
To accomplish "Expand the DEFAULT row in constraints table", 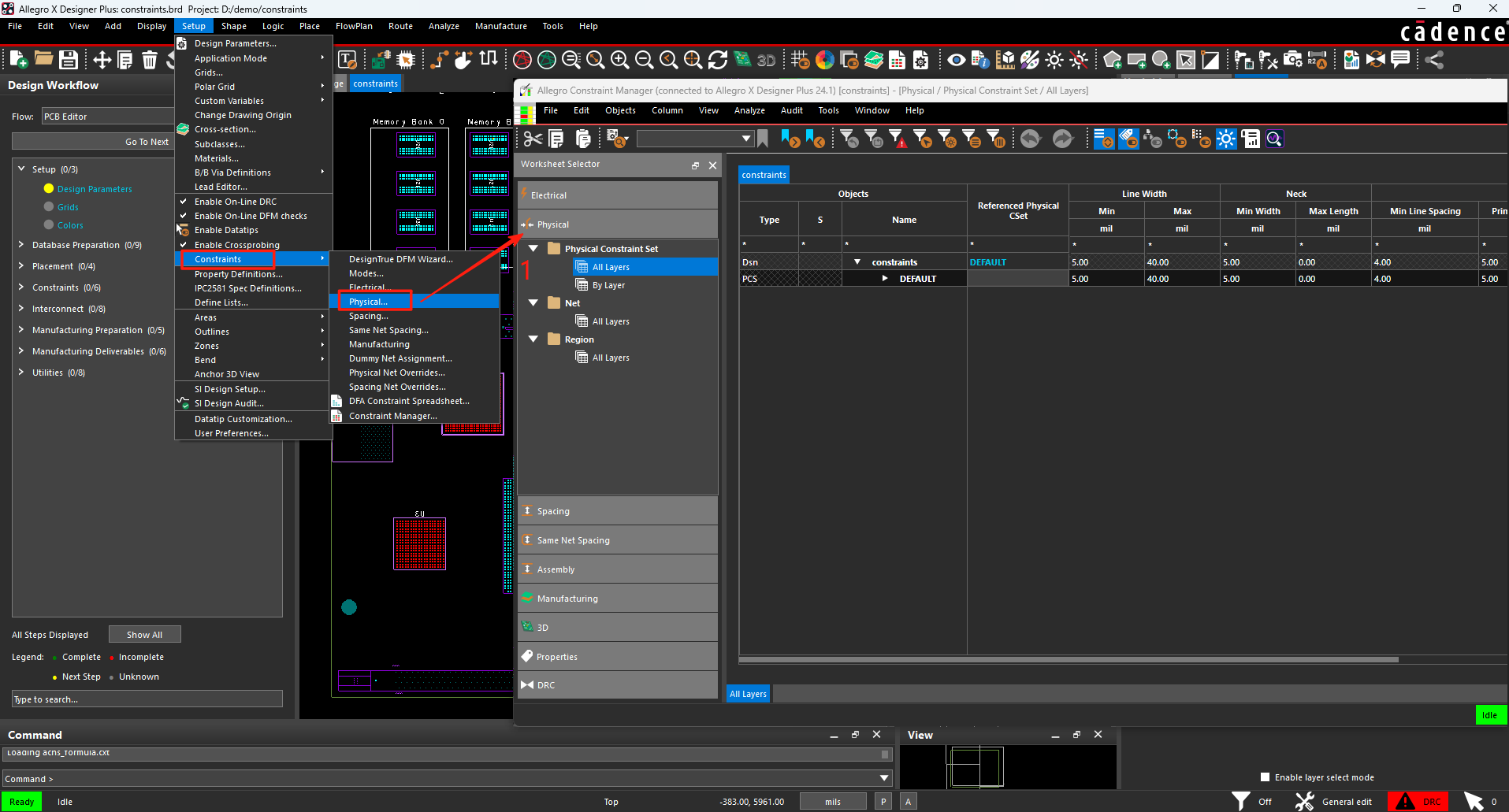I will tap(885, 279).
